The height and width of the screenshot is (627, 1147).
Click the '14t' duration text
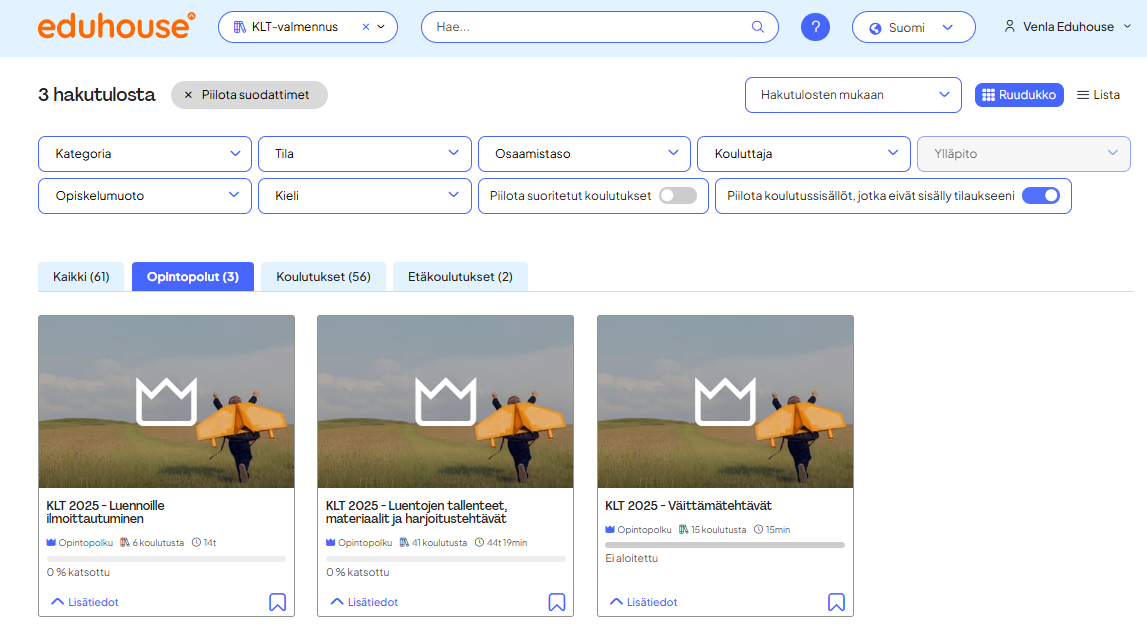click(210, 543)
